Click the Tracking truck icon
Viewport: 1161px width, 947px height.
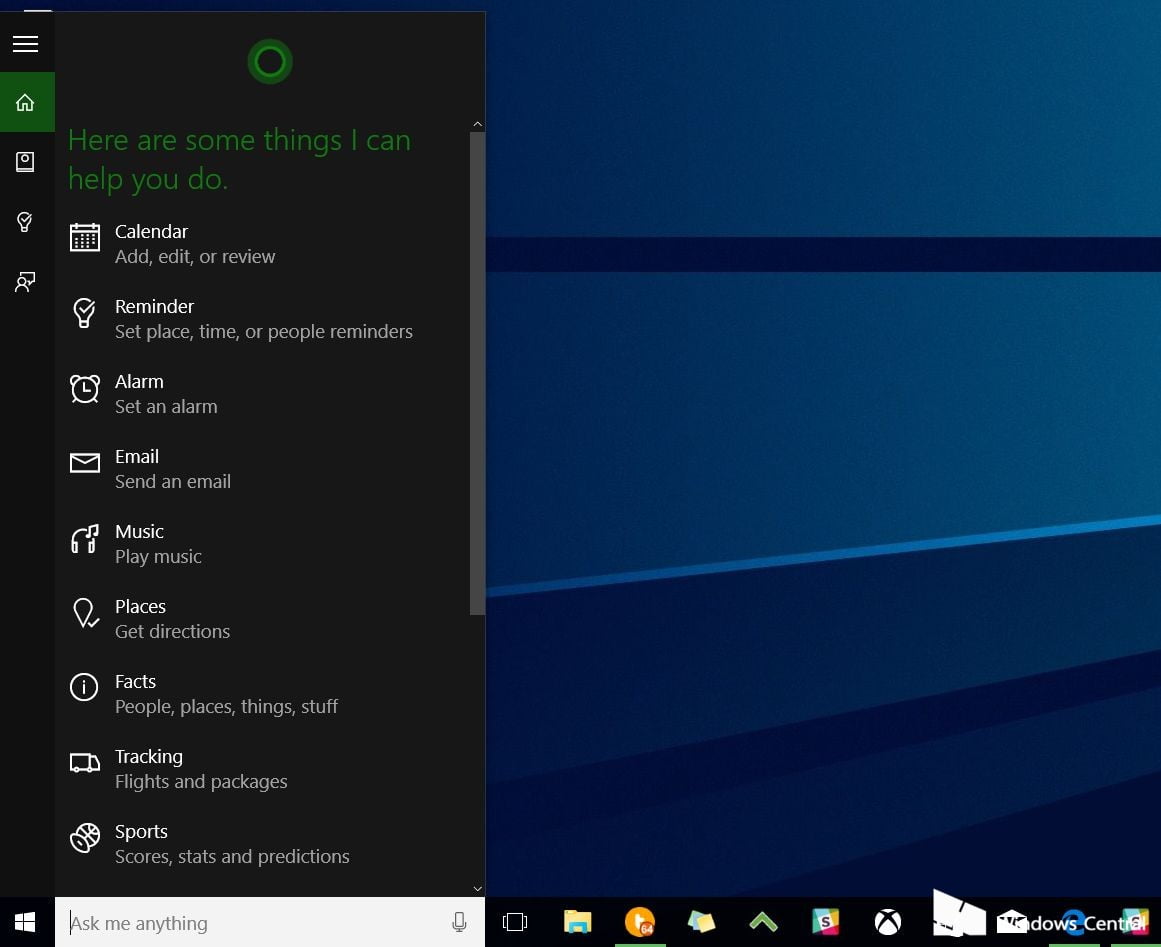(85, 763)
